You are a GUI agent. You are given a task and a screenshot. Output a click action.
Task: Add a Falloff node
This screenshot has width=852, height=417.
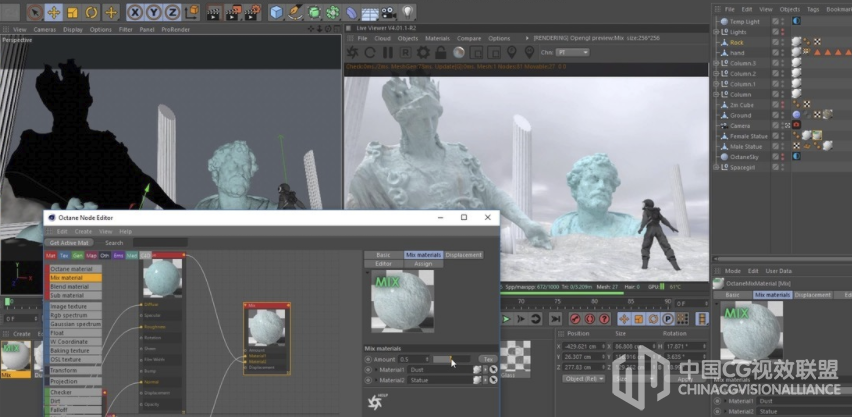(75, 409)
